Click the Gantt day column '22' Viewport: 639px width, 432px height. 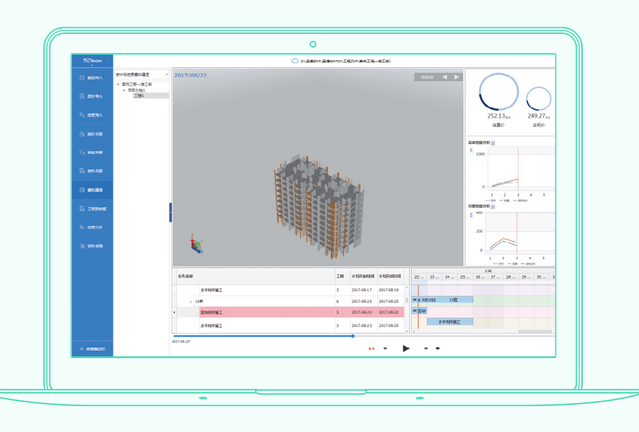click(x=419, y=277)
